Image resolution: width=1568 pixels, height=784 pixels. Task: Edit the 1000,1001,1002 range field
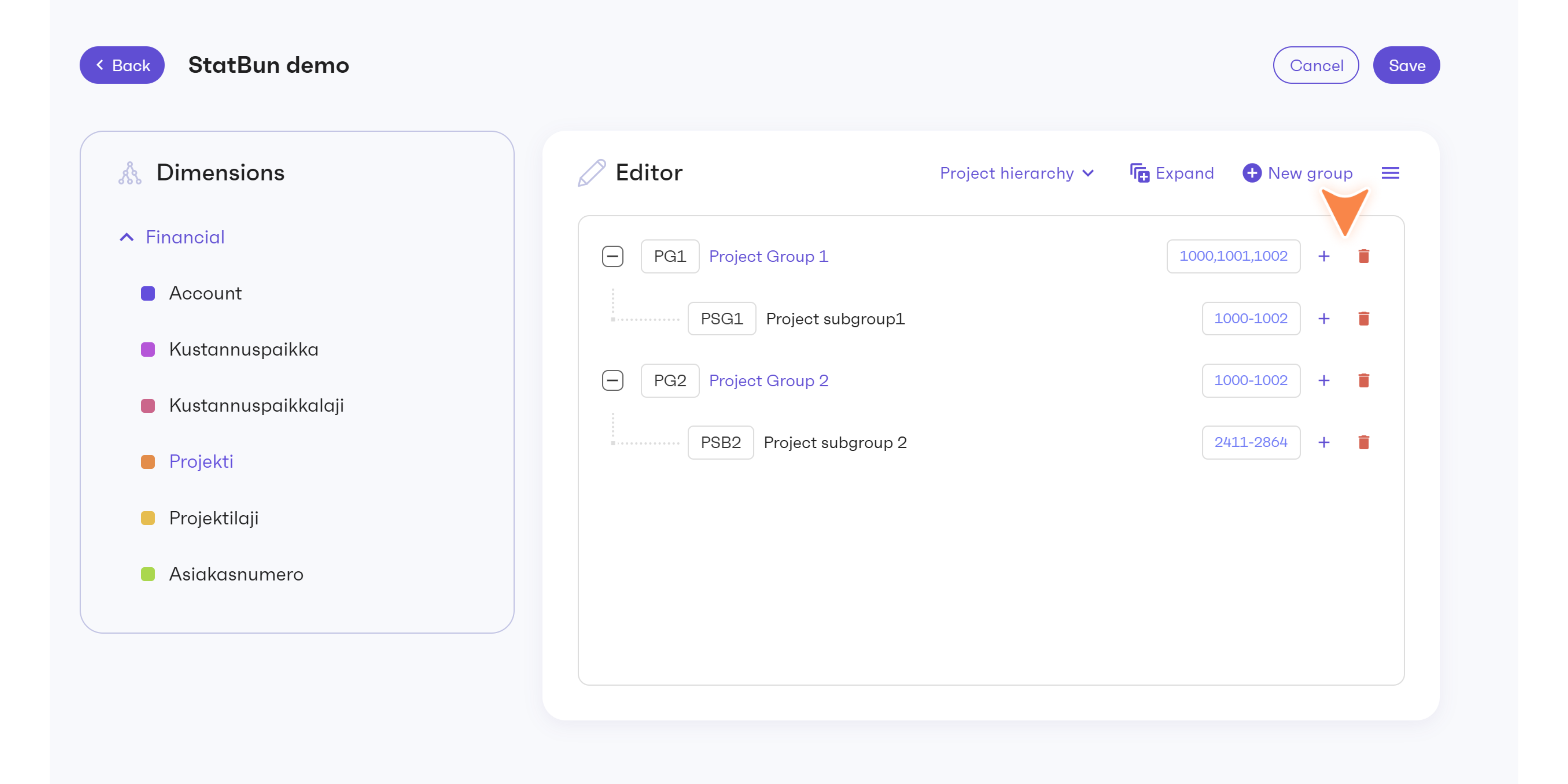[1233, 256]
